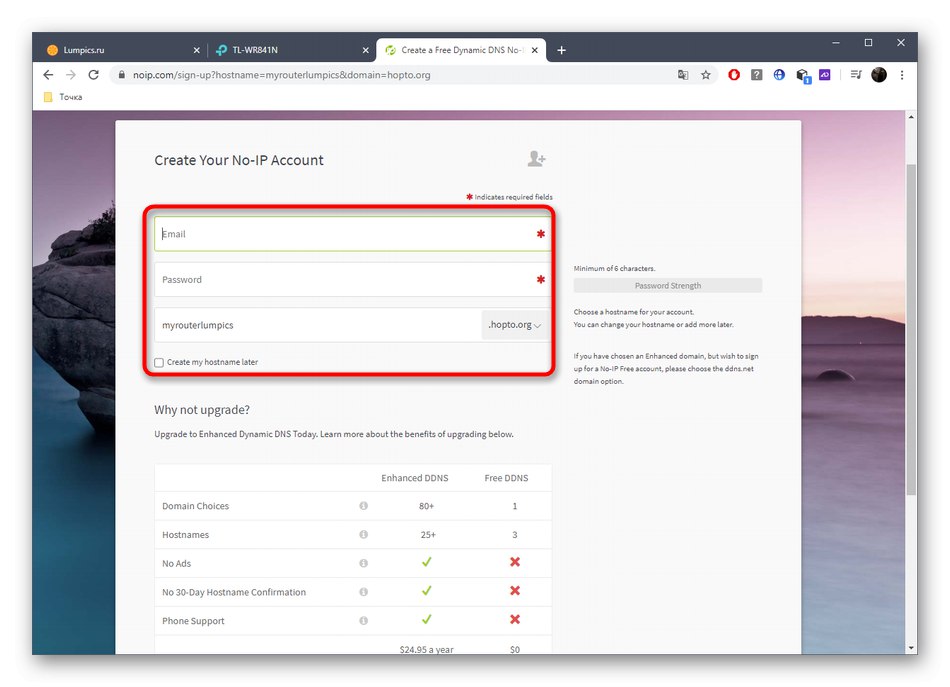Bookmark this page with the star icon
Image resolution: width=950 pixels, height=687 pixels.
point(705,75)
